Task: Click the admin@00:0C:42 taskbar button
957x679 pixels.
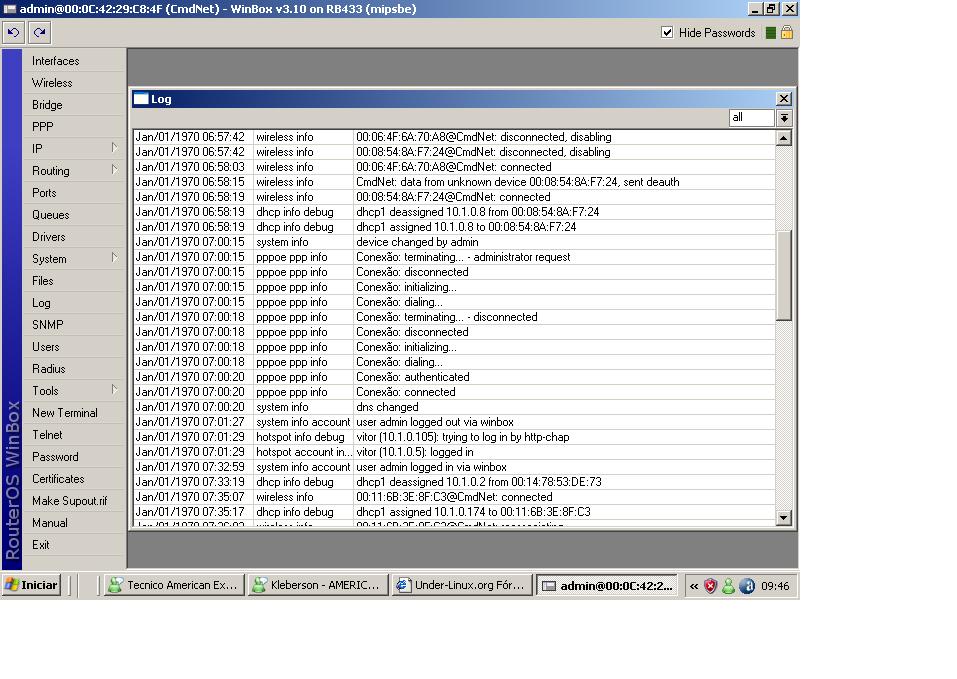Action: point(607,586)
